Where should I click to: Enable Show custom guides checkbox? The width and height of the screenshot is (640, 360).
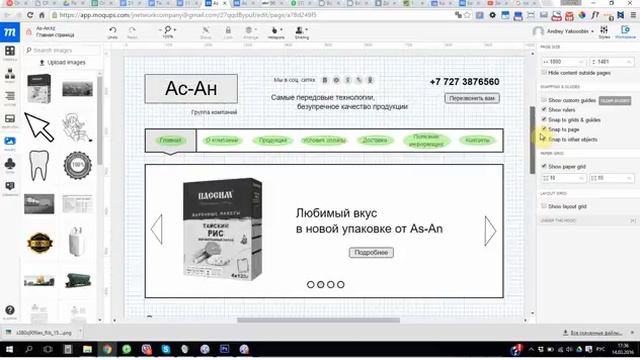(544, 100)
